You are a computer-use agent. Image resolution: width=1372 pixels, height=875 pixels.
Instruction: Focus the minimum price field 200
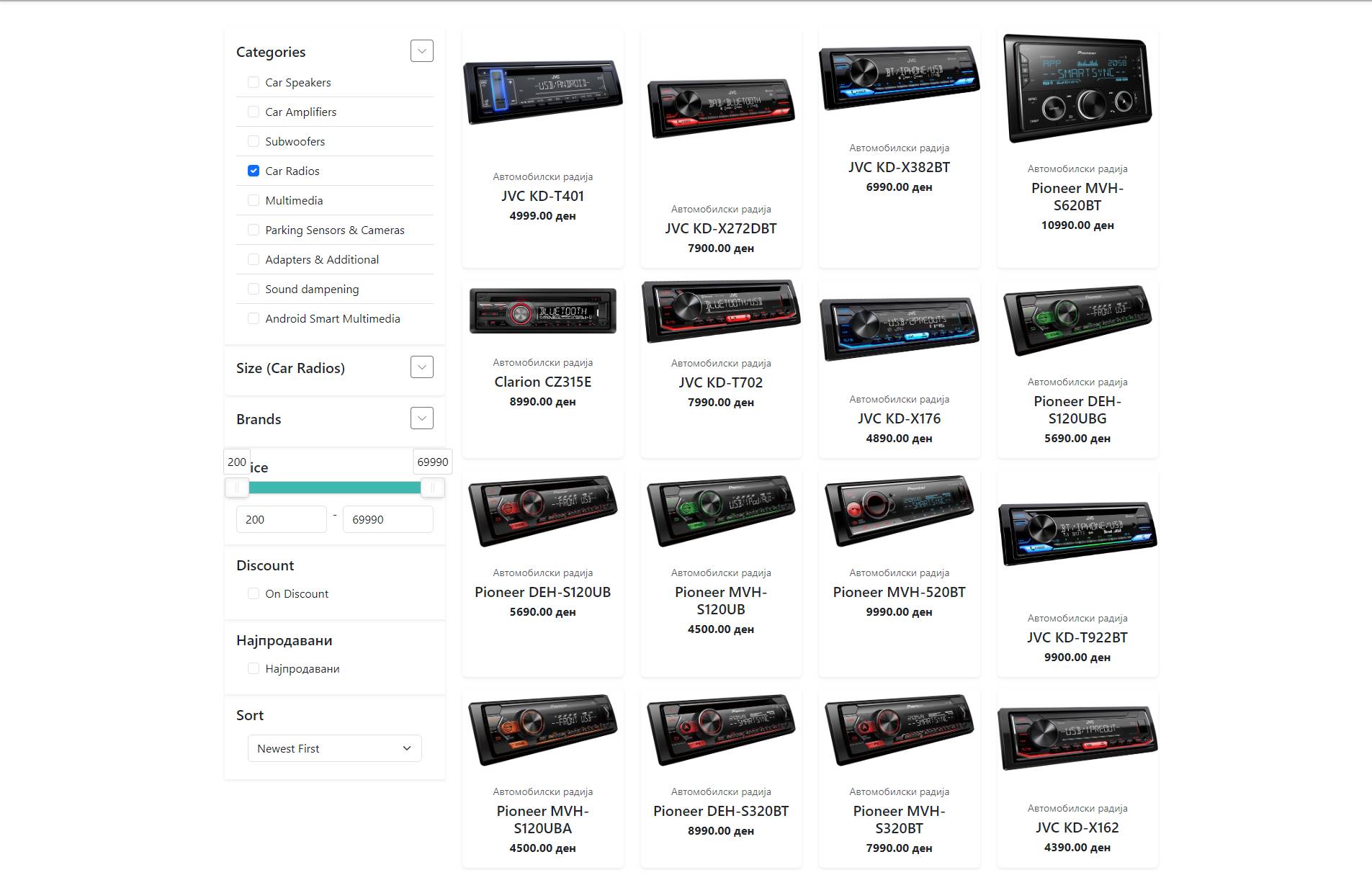click(x=282, y=519)
